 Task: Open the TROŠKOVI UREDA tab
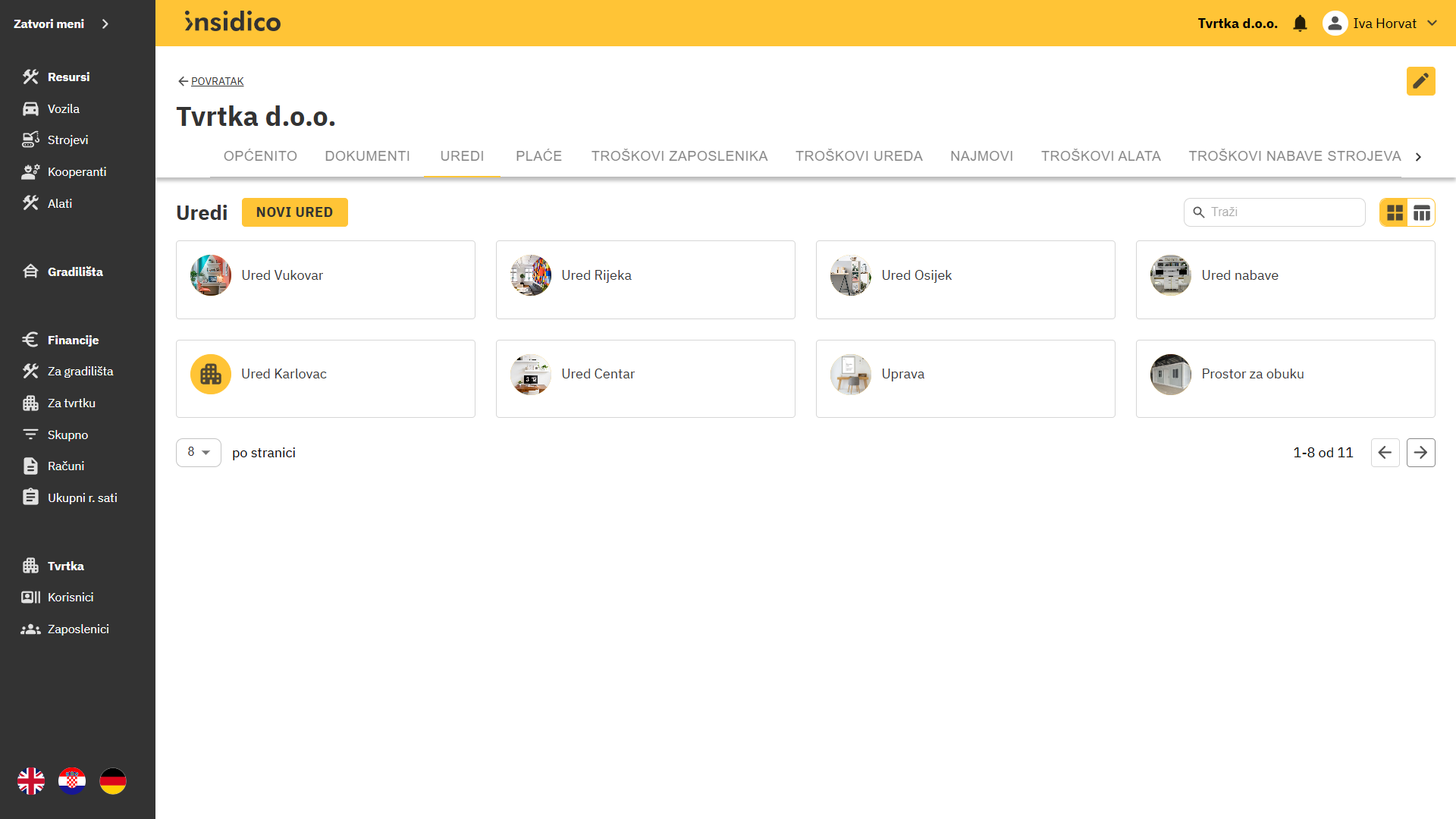coord(858,155)
